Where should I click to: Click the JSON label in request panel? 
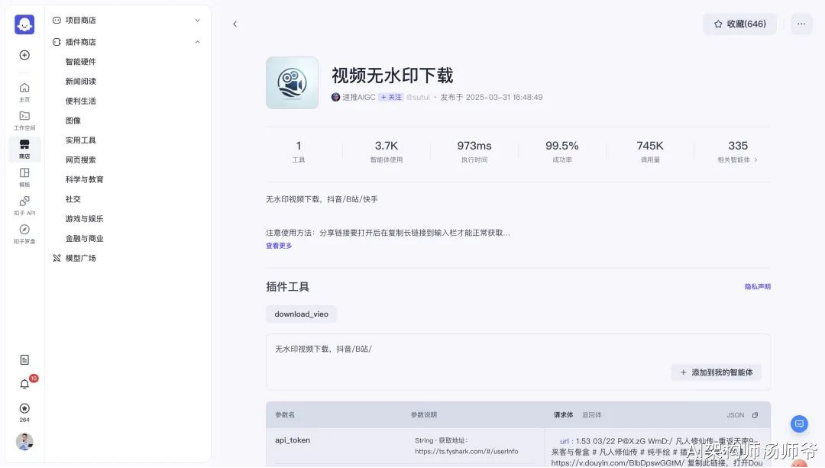pyautogui.click(x=735, y=415)
